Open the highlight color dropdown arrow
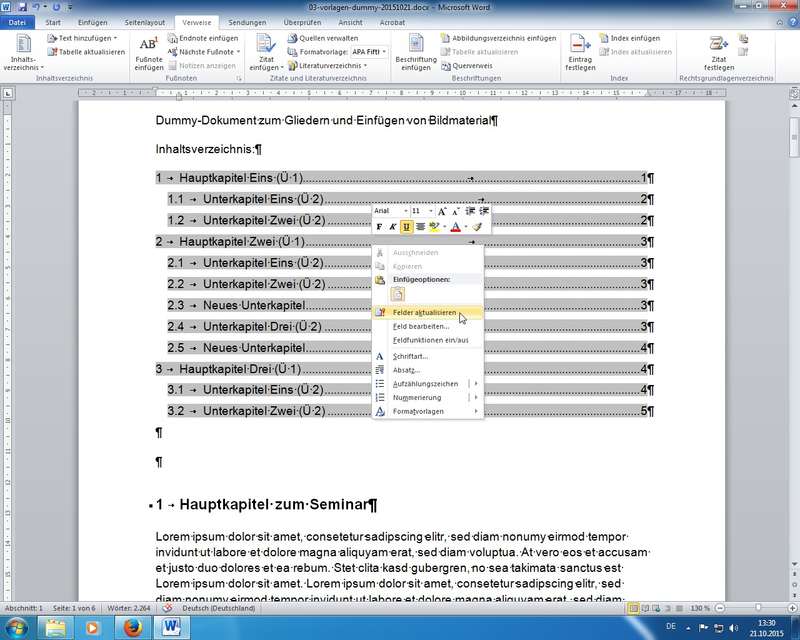The height and width of the screenshot is (640, 800). point(444,227)
